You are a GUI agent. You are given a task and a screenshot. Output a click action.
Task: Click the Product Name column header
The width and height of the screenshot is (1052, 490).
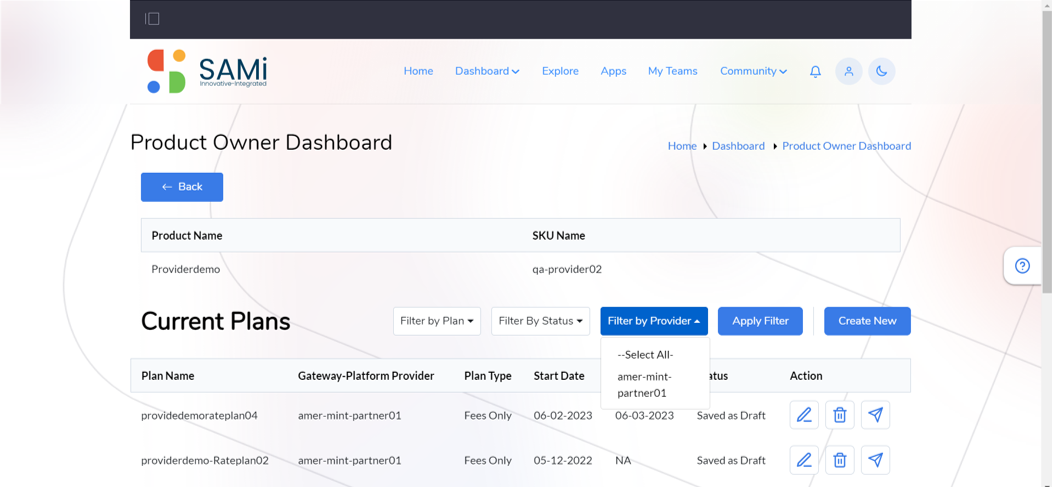click(187, 236)
